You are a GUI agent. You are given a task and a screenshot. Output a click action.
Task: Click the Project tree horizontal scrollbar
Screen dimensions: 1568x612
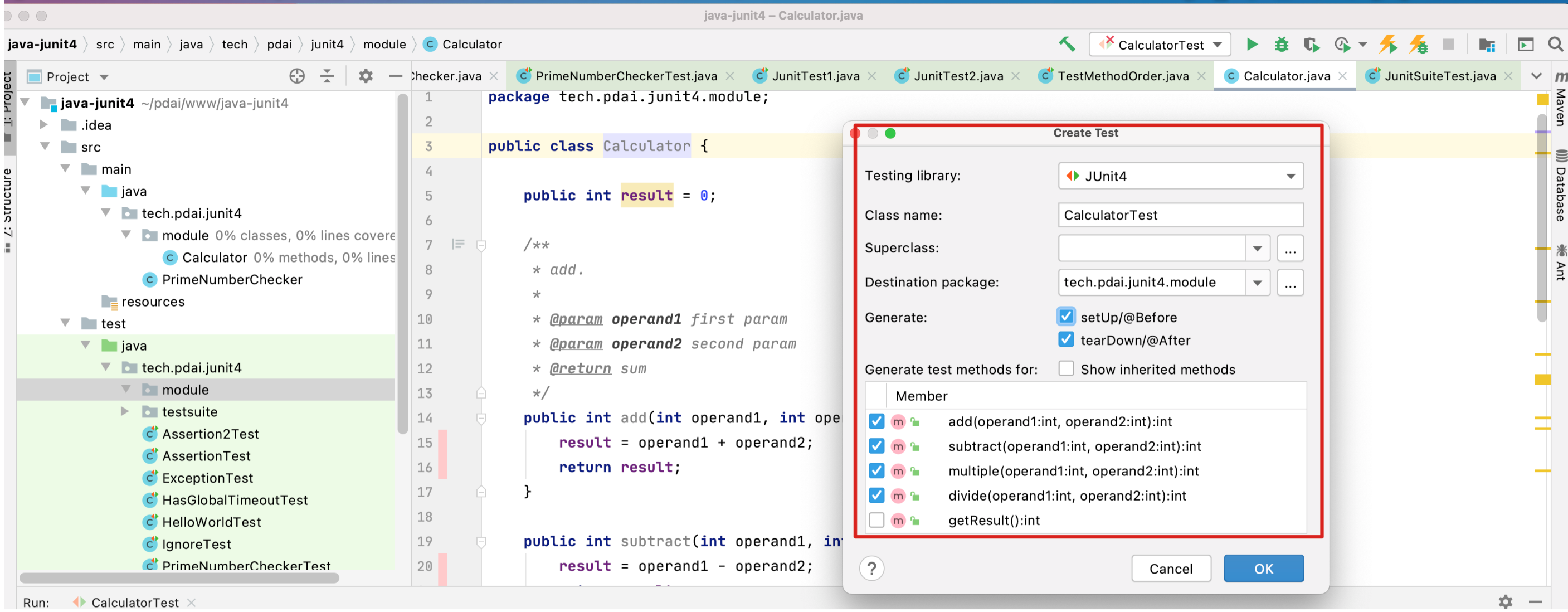[179, 578]
